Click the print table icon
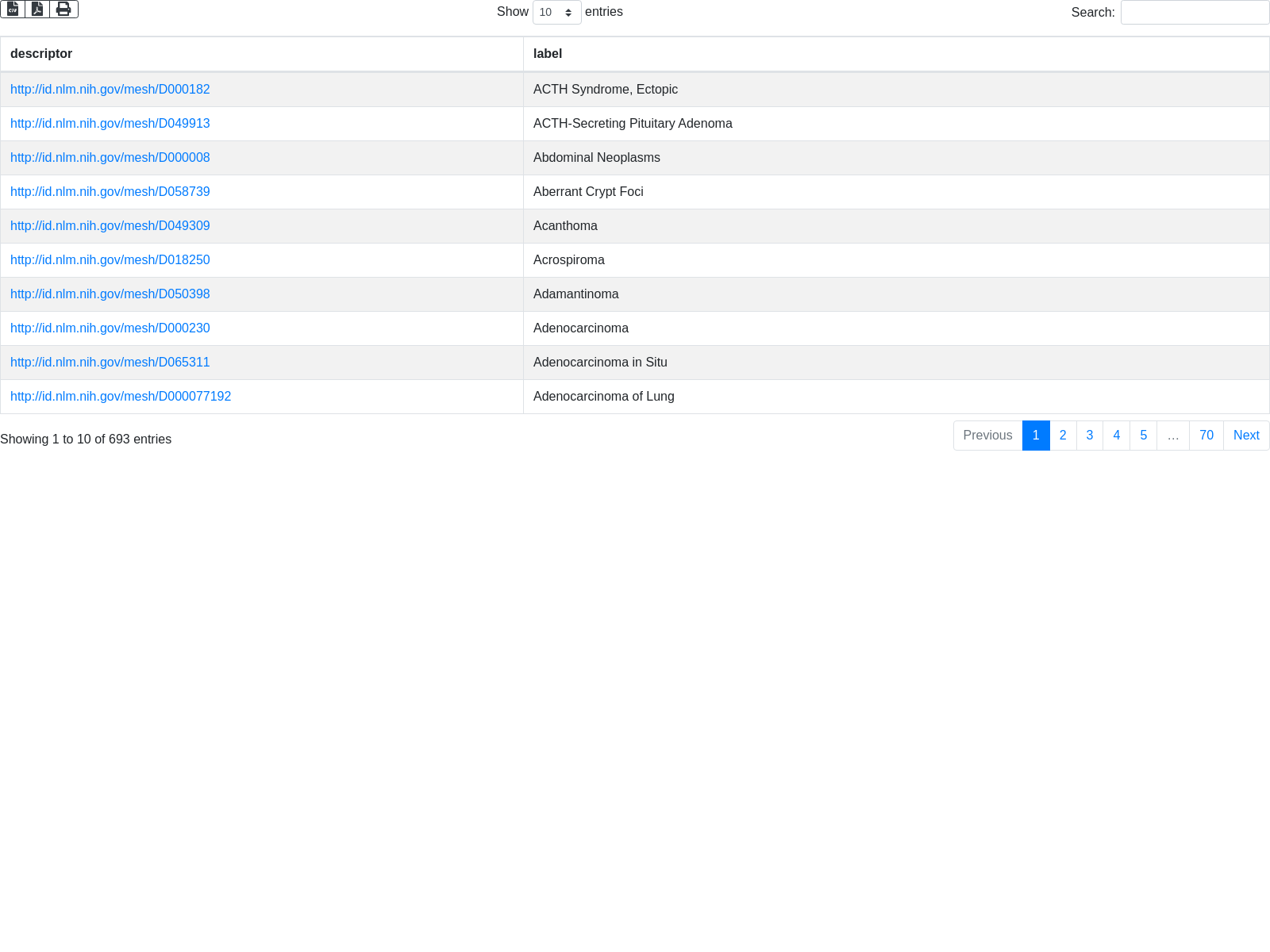 click(x=63, y=9)
